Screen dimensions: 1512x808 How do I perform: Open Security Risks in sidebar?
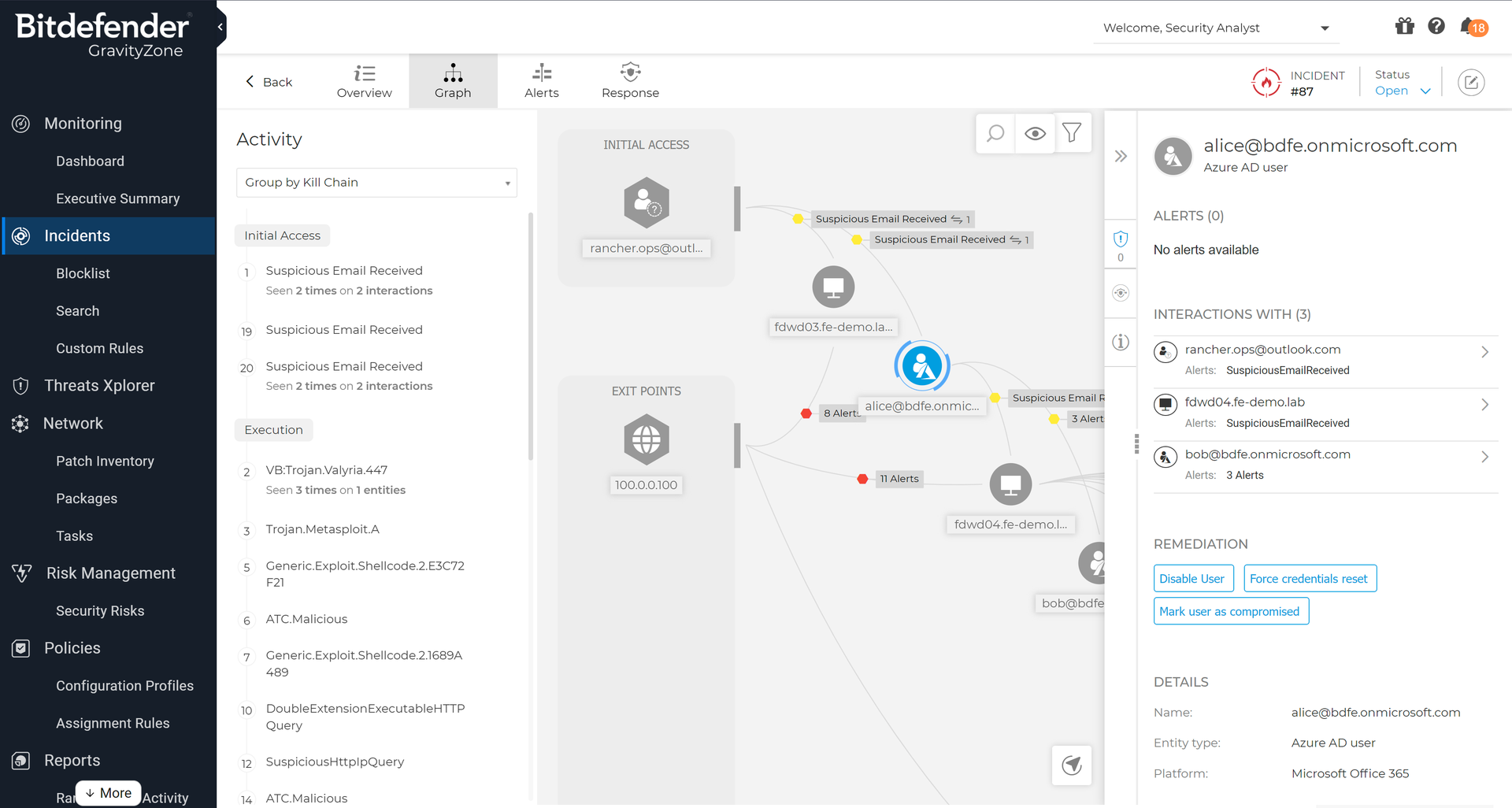coord(100,611)
